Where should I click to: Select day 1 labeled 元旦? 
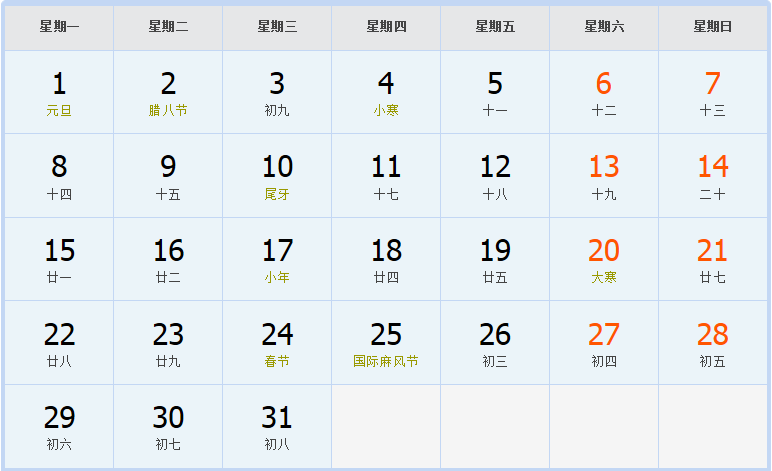point(59,92)
